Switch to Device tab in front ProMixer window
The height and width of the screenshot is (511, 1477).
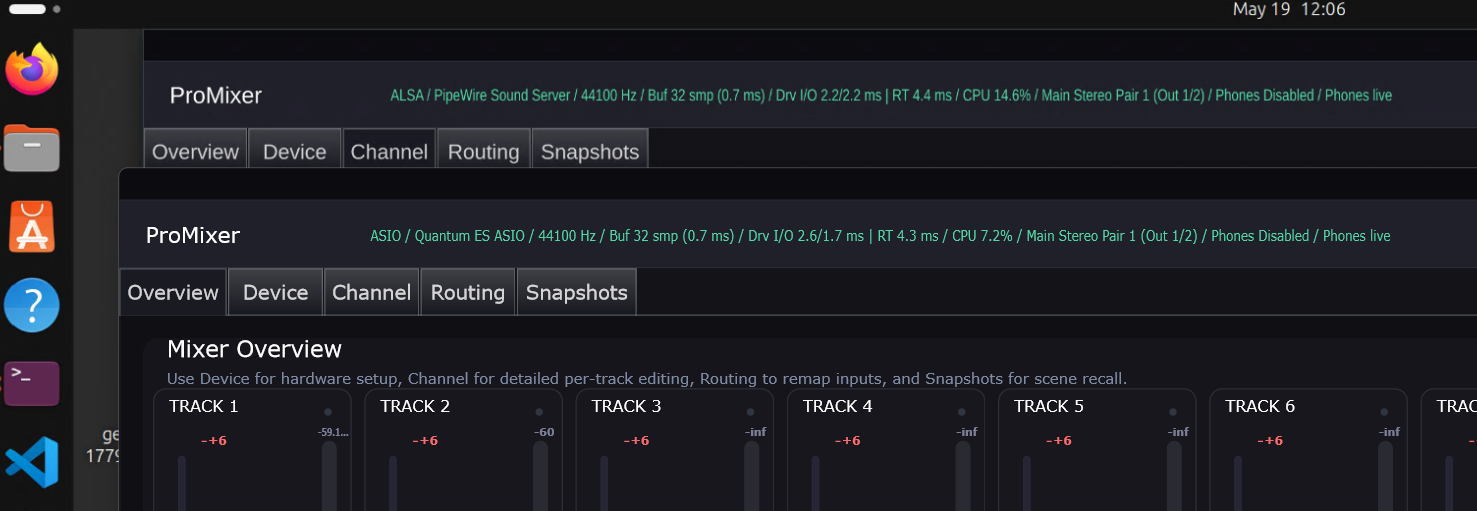point(275,292)
